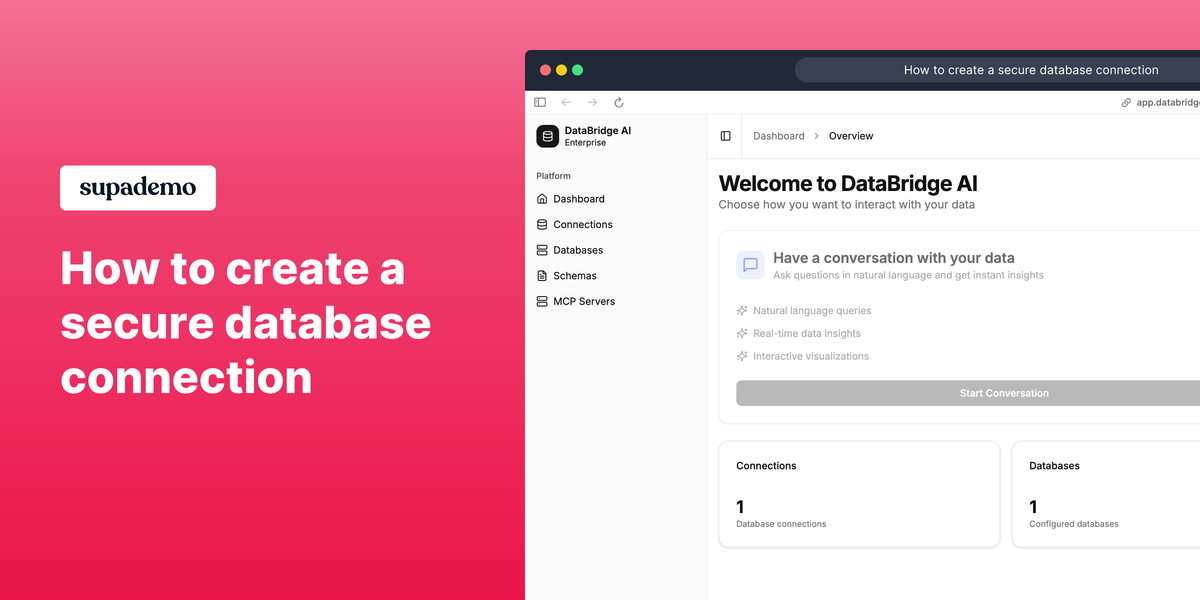Click the Databases icon in the sidebar
Screen dimensions: 1200x600
coord(542,250)
